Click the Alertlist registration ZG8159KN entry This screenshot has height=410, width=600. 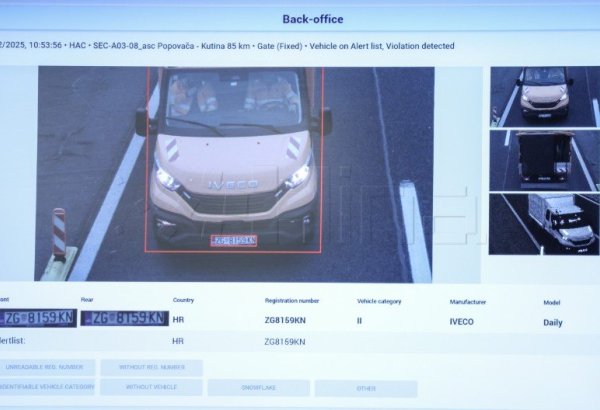click(x=285, y=341)
